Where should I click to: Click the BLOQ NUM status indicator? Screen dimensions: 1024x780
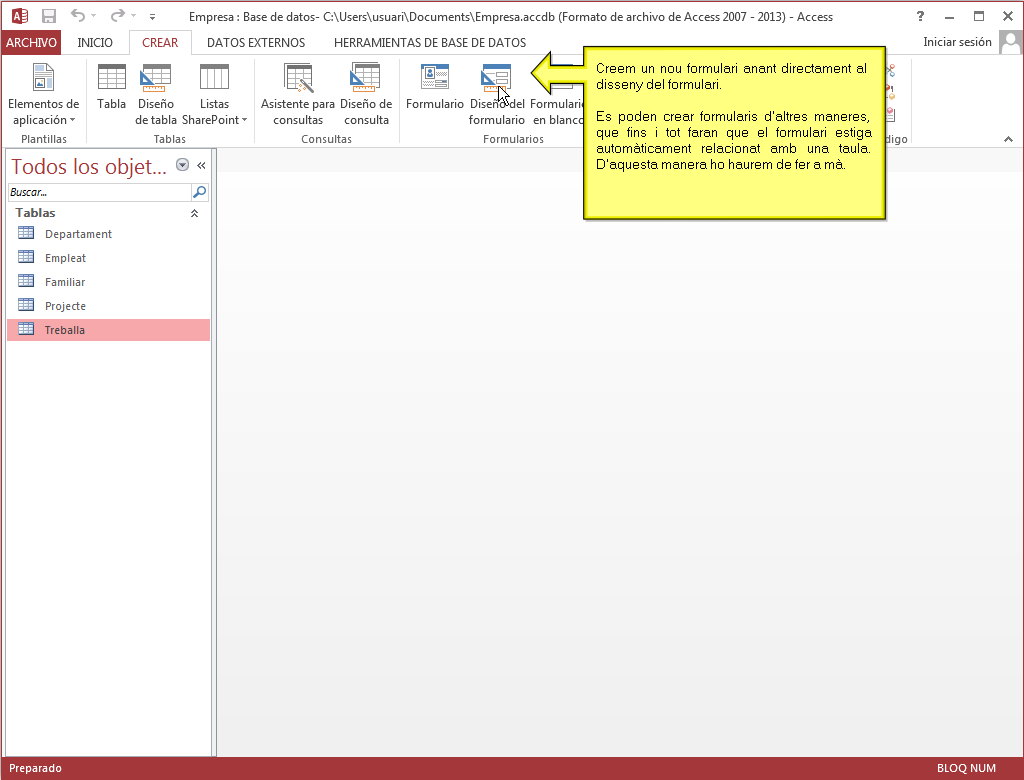966,768
